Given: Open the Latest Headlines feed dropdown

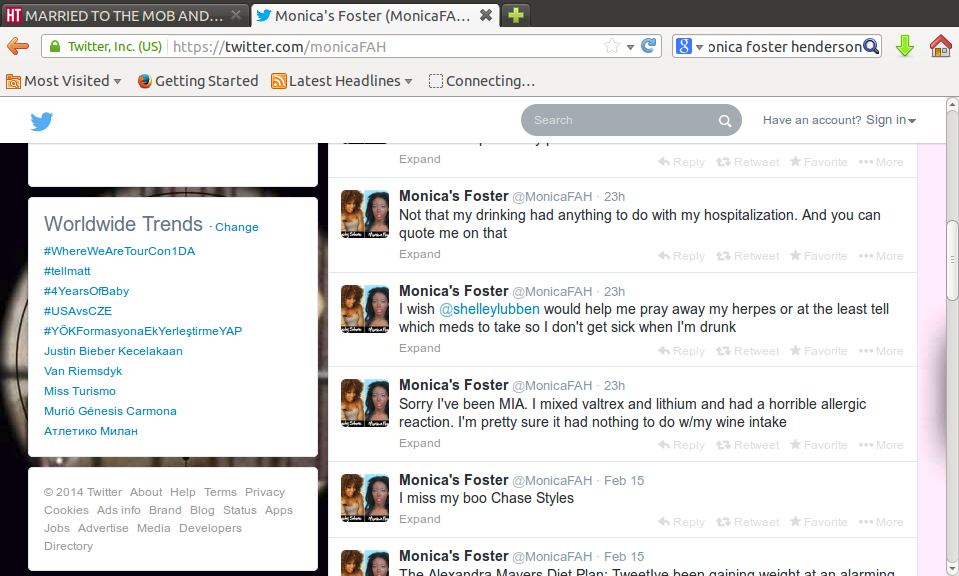Looking at the screenshot, I should (342, 81).
